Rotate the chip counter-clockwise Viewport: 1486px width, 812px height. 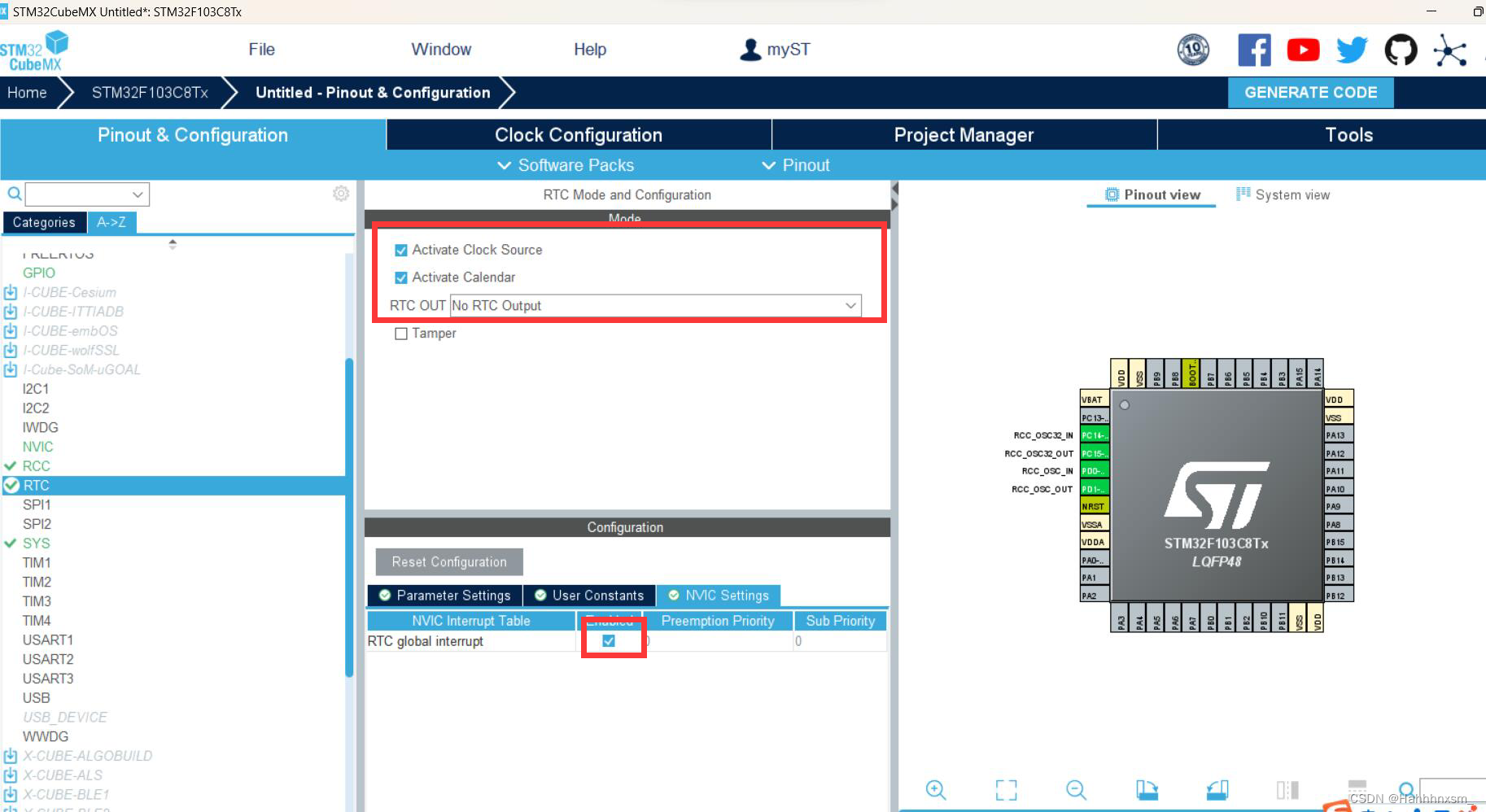tap(1217, 789)
